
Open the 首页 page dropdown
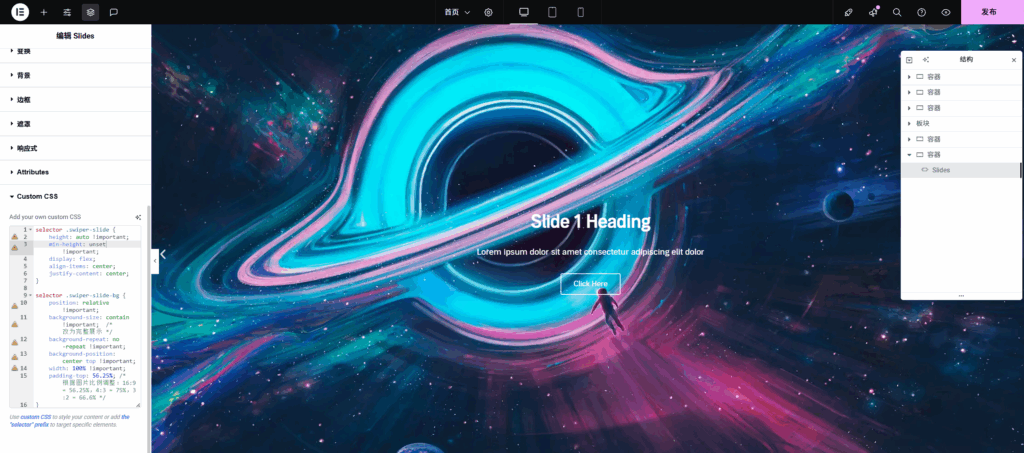pos(457,12)
